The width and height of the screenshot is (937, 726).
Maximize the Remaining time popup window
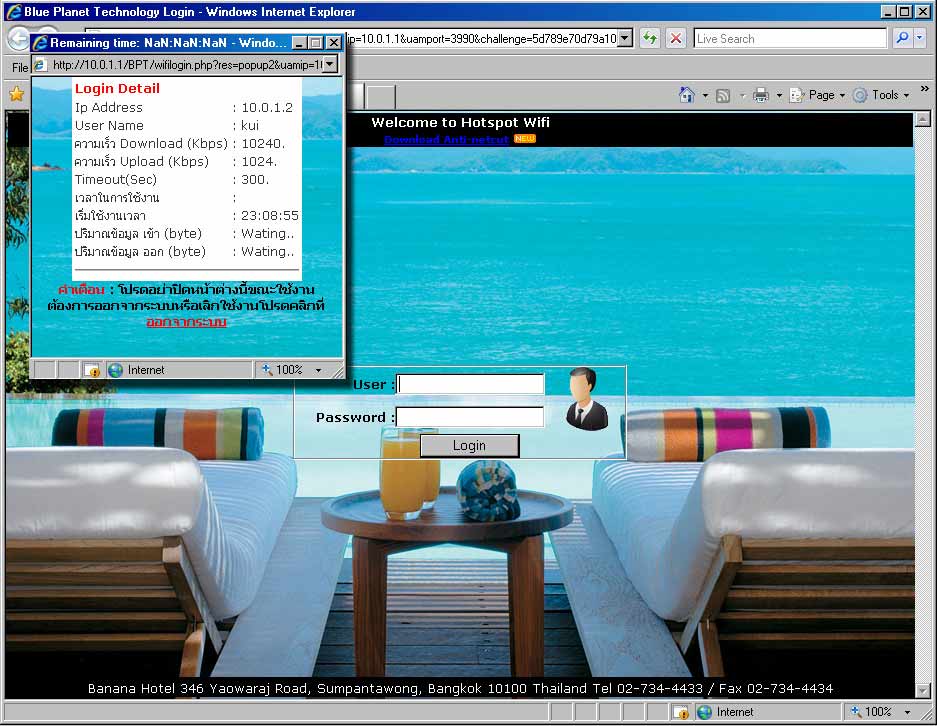tap(317, 42)
